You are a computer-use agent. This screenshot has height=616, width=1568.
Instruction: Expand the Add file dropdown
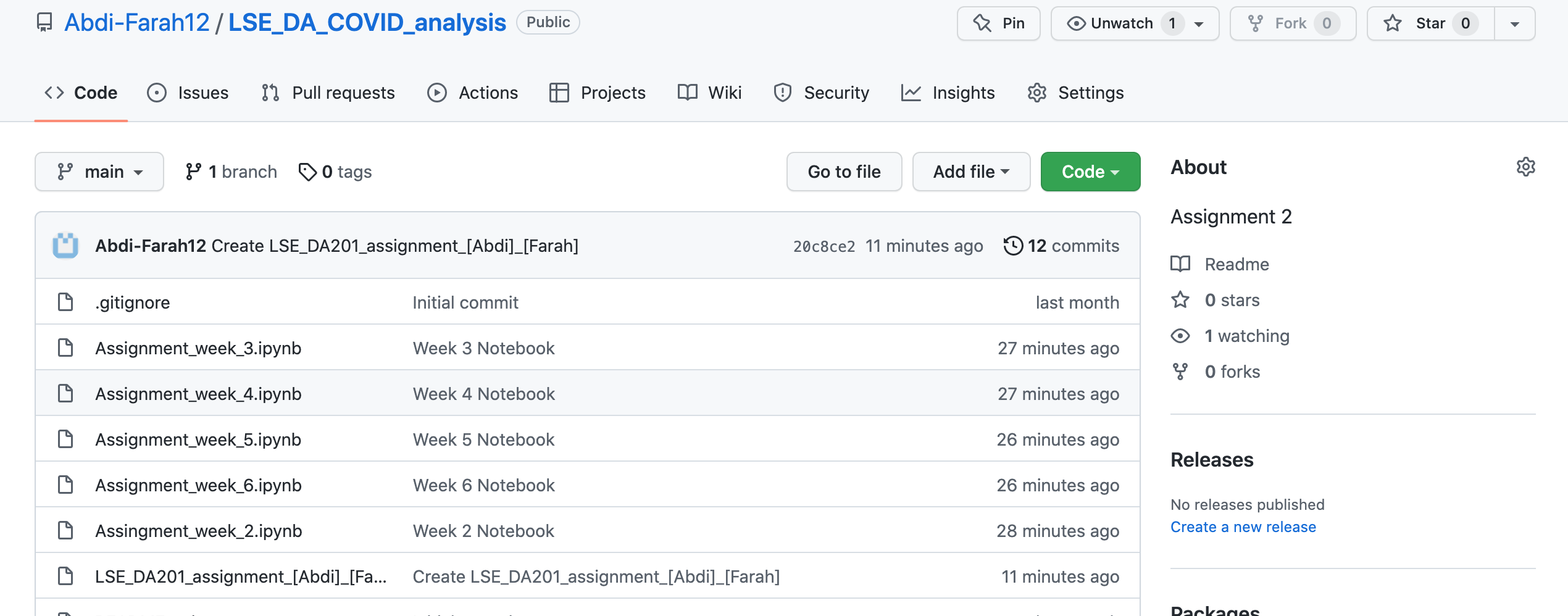tap(970, 171)
